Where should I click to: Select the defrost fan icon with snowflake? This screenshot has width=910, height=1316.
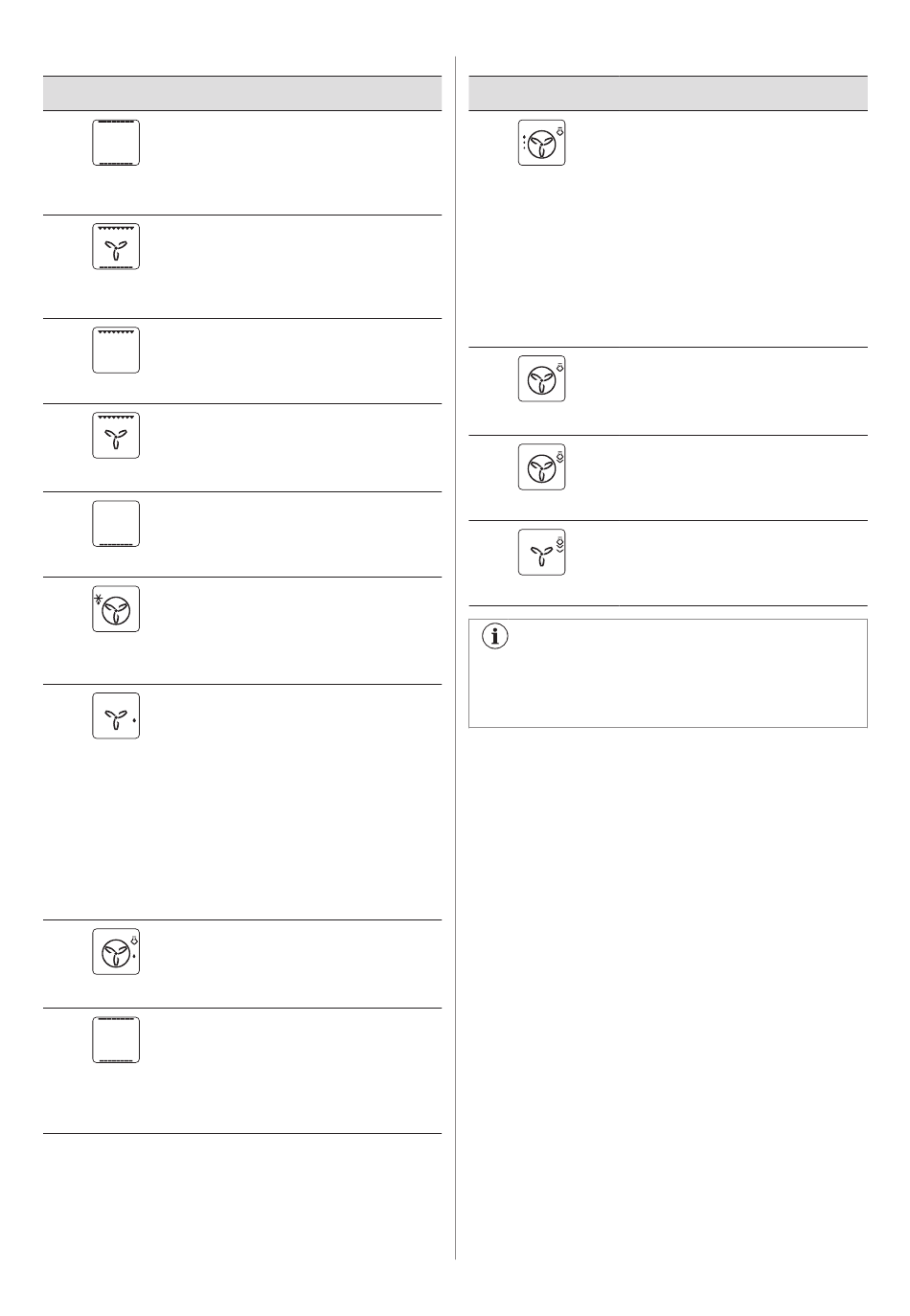coord(116,608)
